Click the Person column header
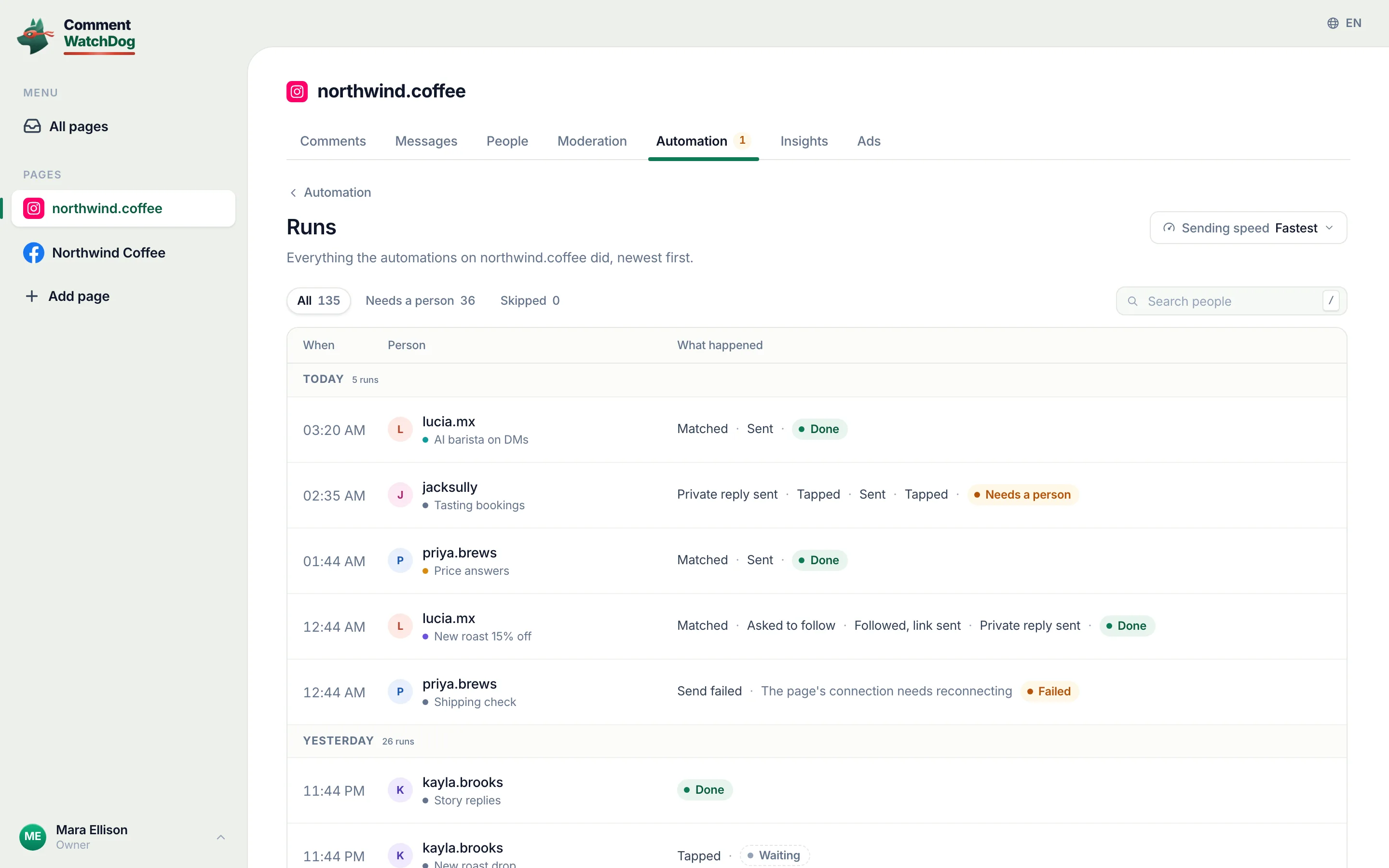1389x868 pixels. pyautogui.click(x=407, y=345)
